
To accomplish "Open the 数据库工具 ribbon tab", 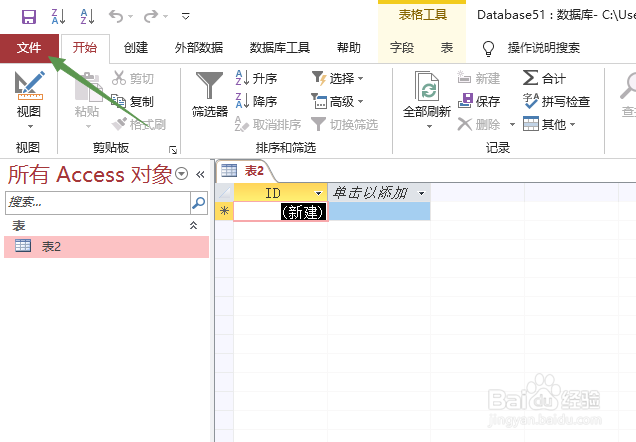I will pyautogui.click(x=279, y=48).
